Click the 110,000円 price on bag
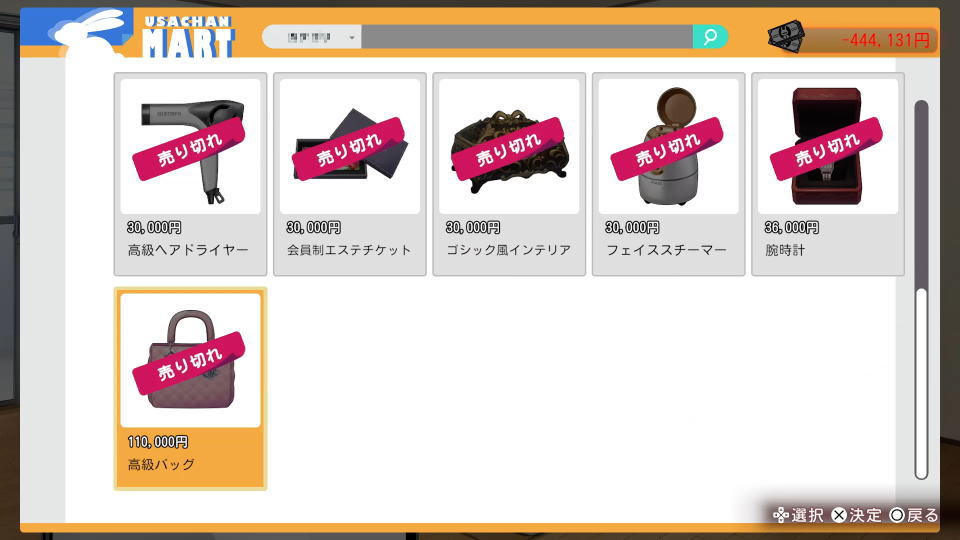This screenshot has width=960, height=540. point(158,442)
